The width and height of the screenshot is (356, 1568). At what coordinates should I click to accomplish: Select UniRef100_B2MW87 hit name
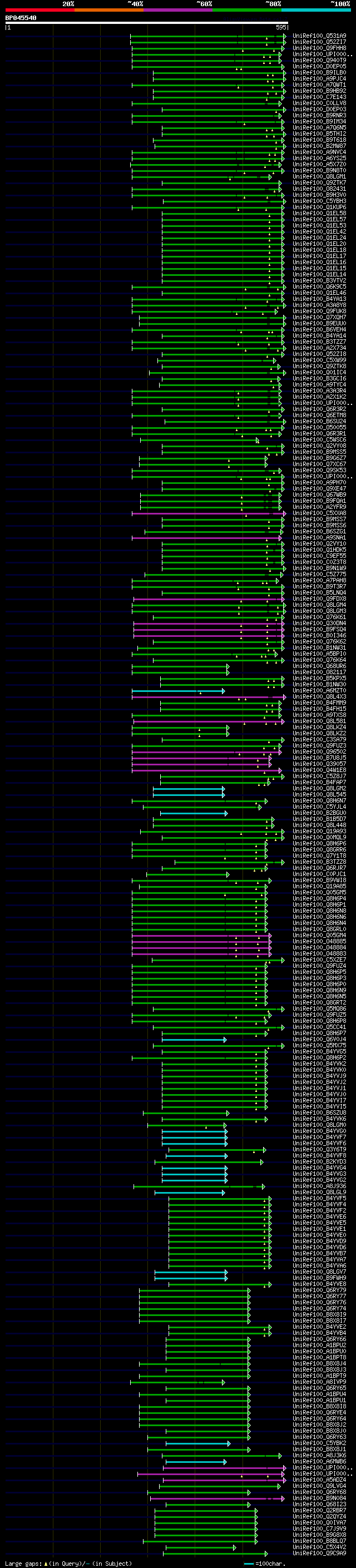coord(319,146)
